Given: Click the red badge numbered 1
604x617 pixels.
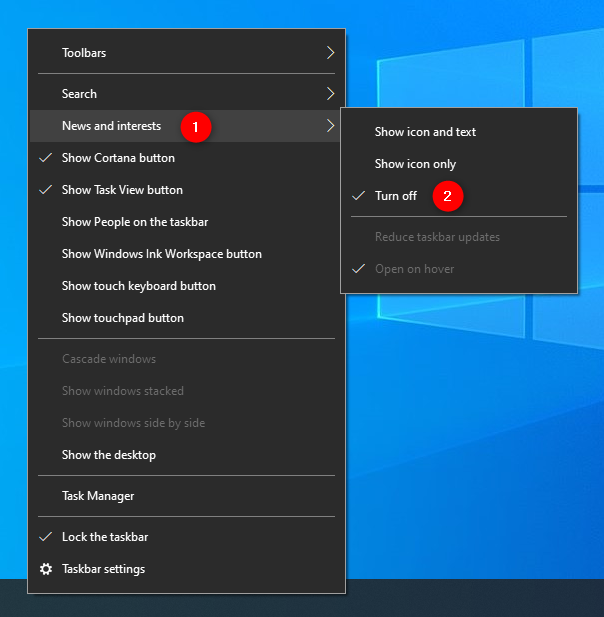Looking at the screenshot, I should [195, 127].
